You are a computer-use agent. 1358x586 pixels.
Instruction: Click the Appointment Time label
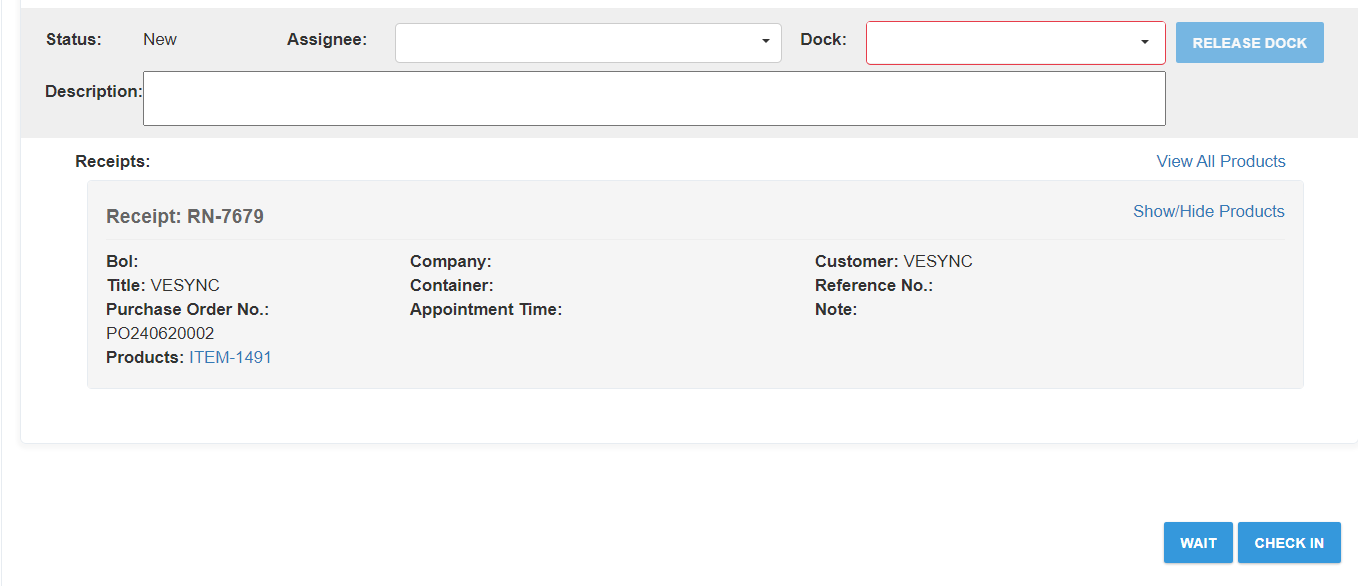[x=486, y=309]
